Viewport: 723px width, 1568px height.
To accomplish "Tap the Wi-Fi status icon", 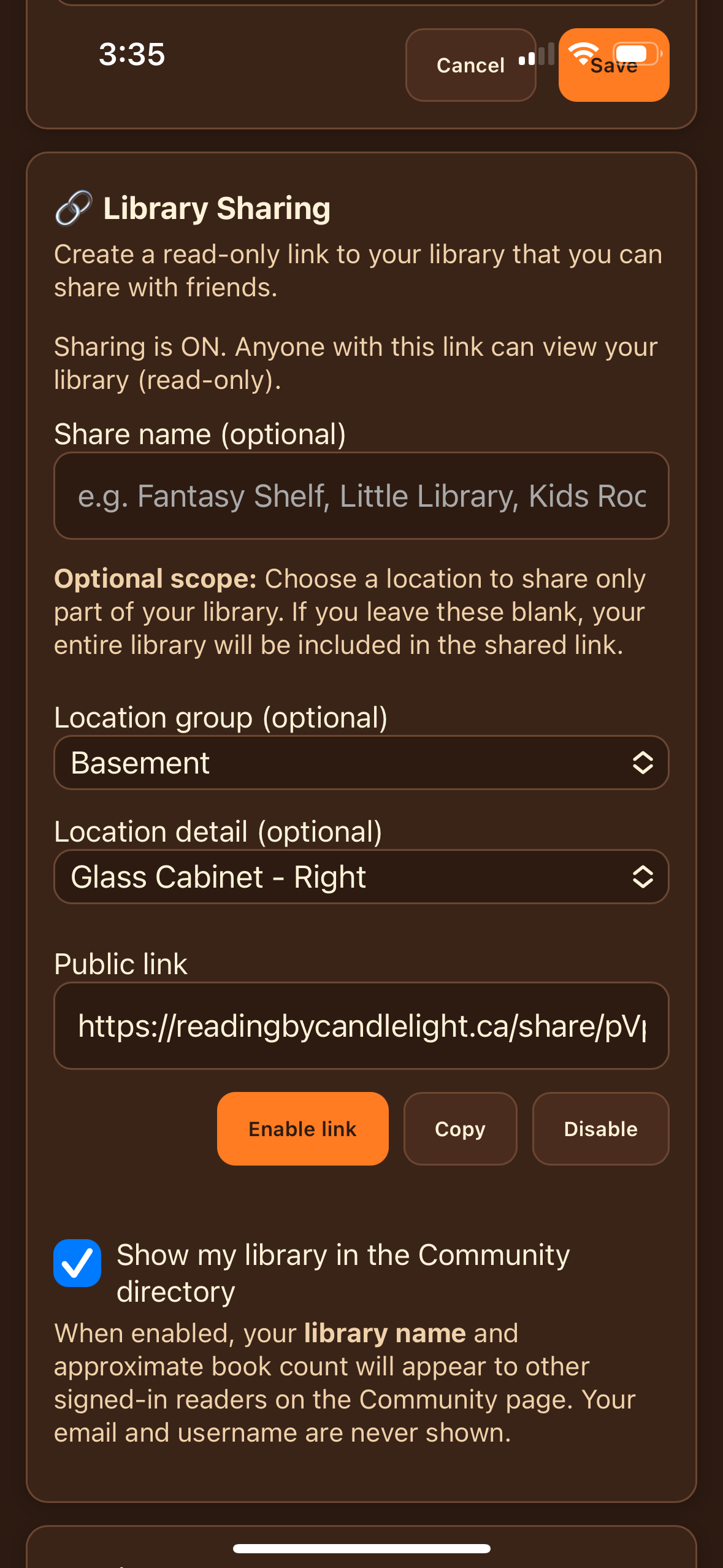I will 584,55.
